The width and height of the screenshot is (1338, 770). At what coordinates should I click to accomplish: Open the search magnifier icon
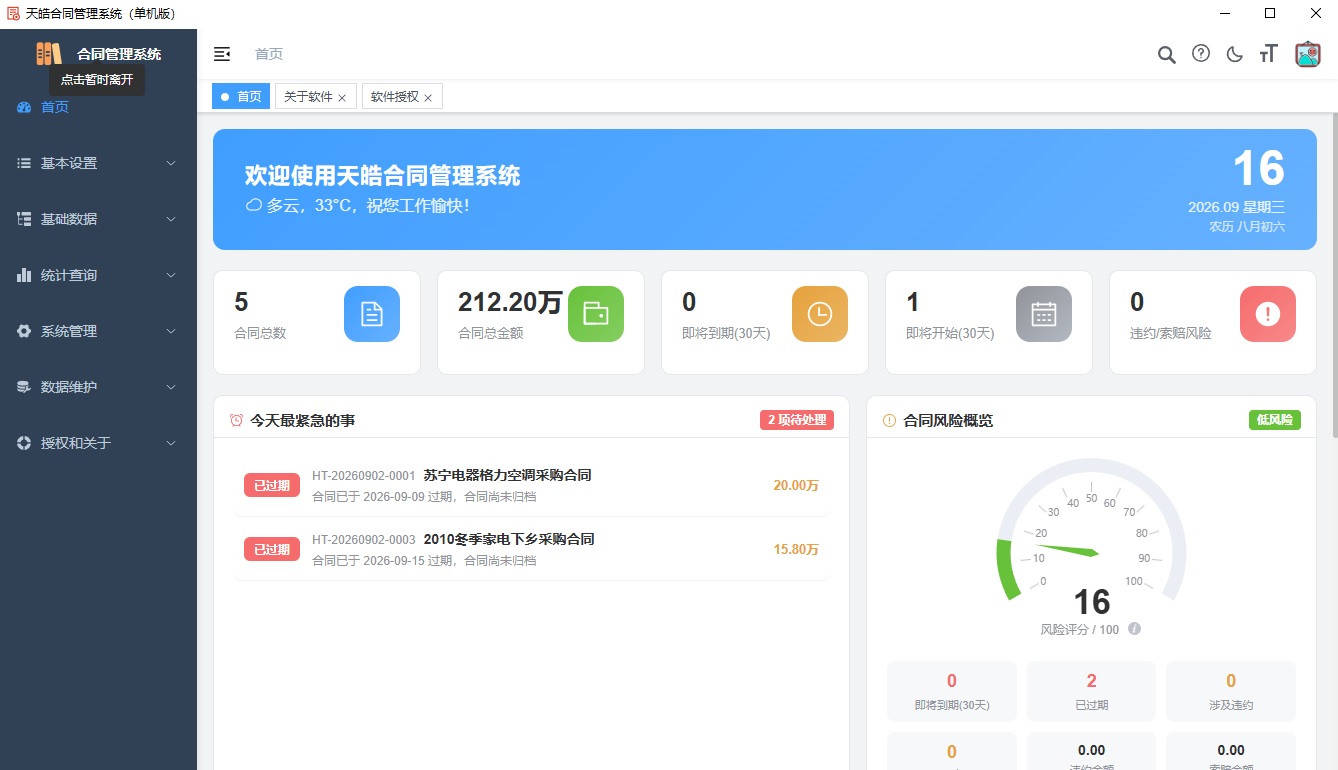[x=1166, y=55]
